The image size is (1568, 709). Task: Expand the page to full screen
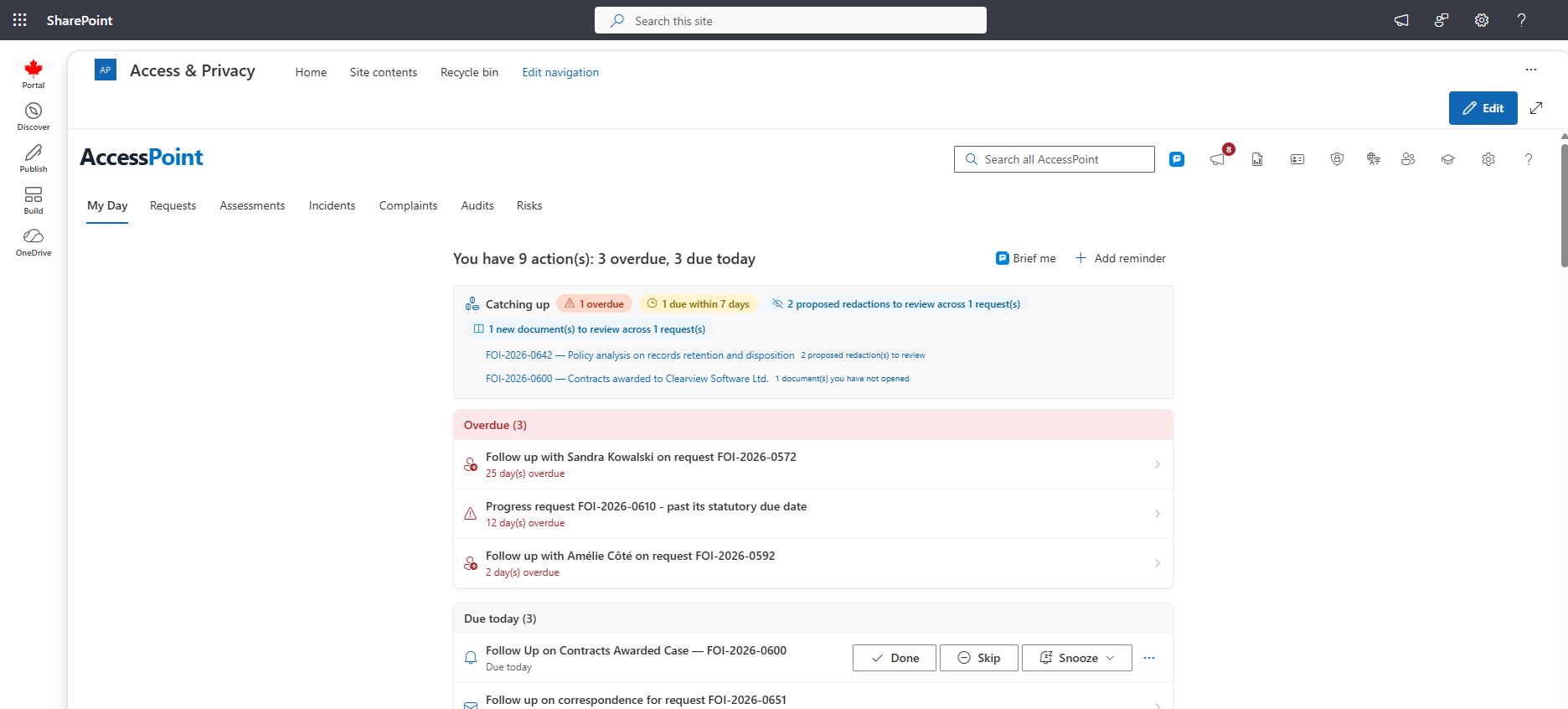click(x=1536, y=108)
